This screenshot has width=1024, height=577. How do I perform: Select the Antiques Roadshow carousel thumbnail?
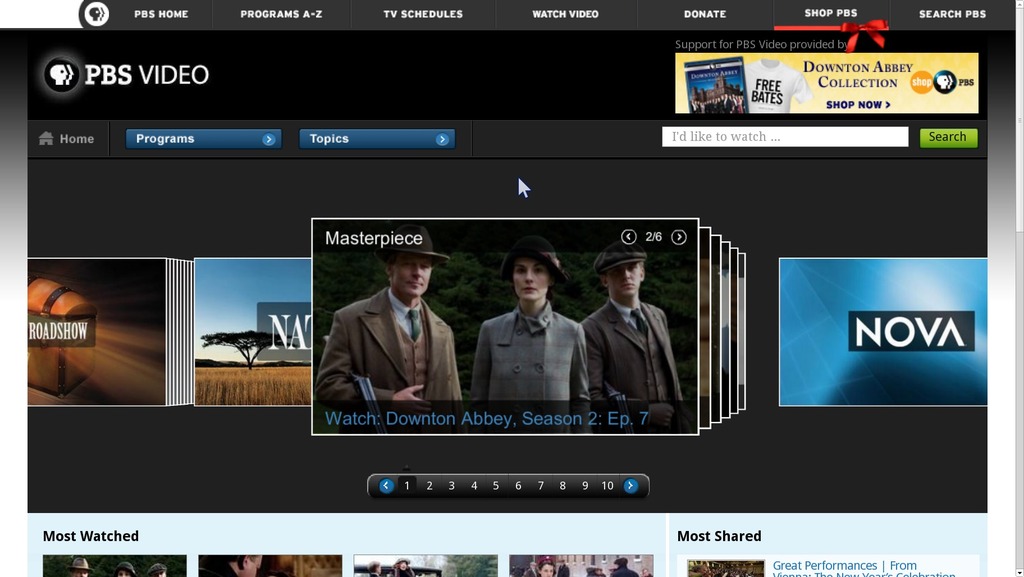click(x=97, y=332)
